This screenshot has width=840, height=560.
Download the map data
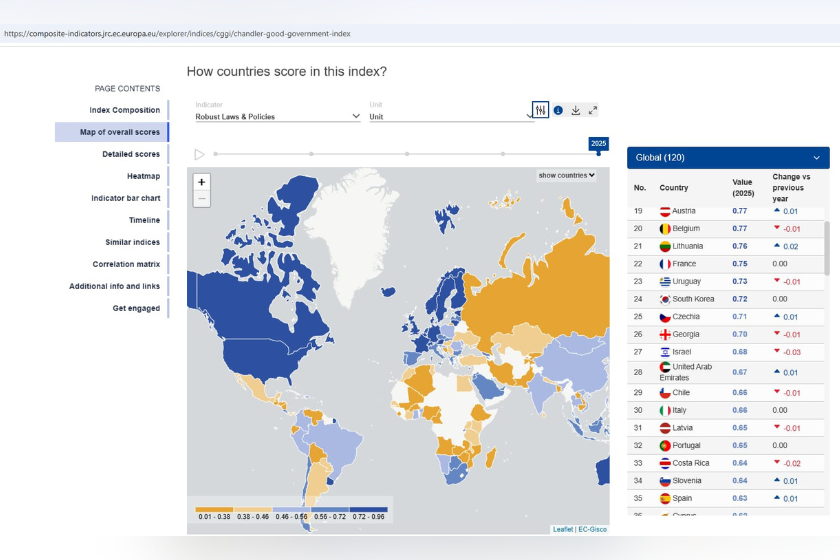coord(575,110)
